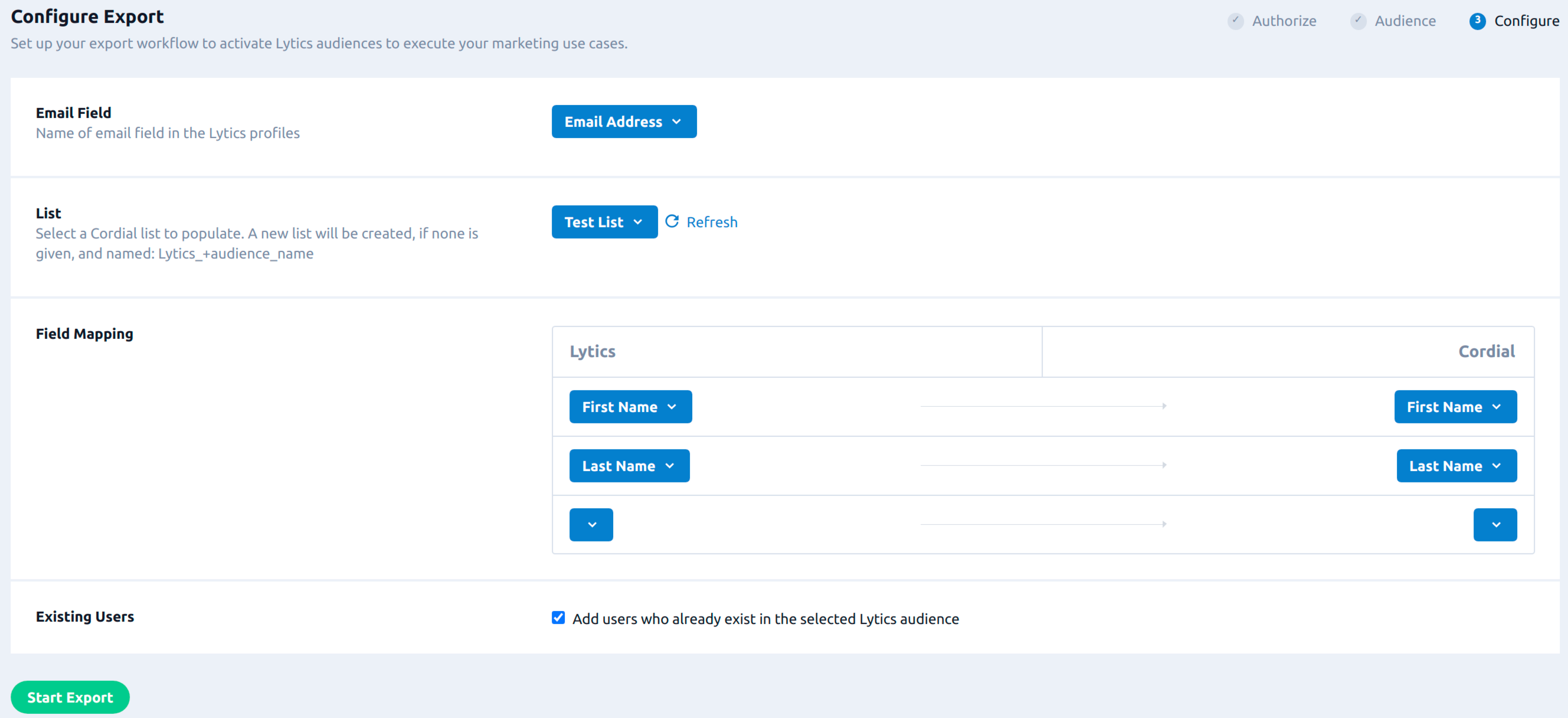Expand the empty Cordial field dropdown
This screenshot has height=718, width=1568.
tap(1495, 524)
